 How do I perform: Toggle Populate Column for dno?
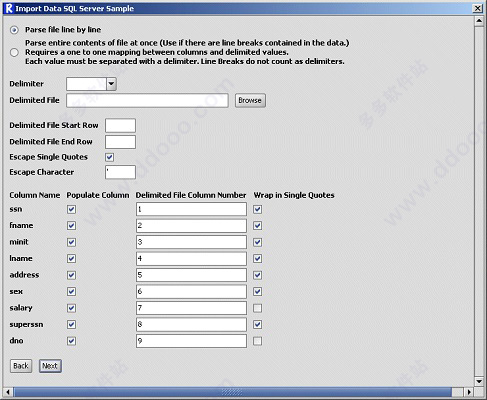(71, 341)
